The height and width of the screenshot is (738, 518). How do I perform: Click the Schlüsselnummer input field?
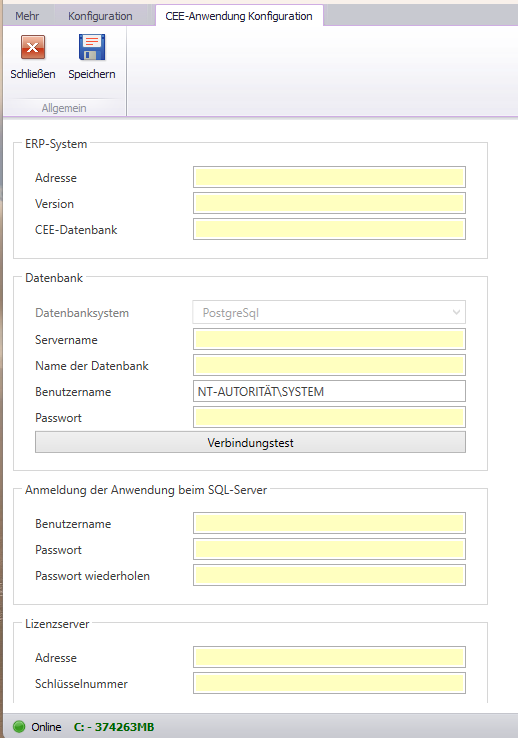pos(329,683)
